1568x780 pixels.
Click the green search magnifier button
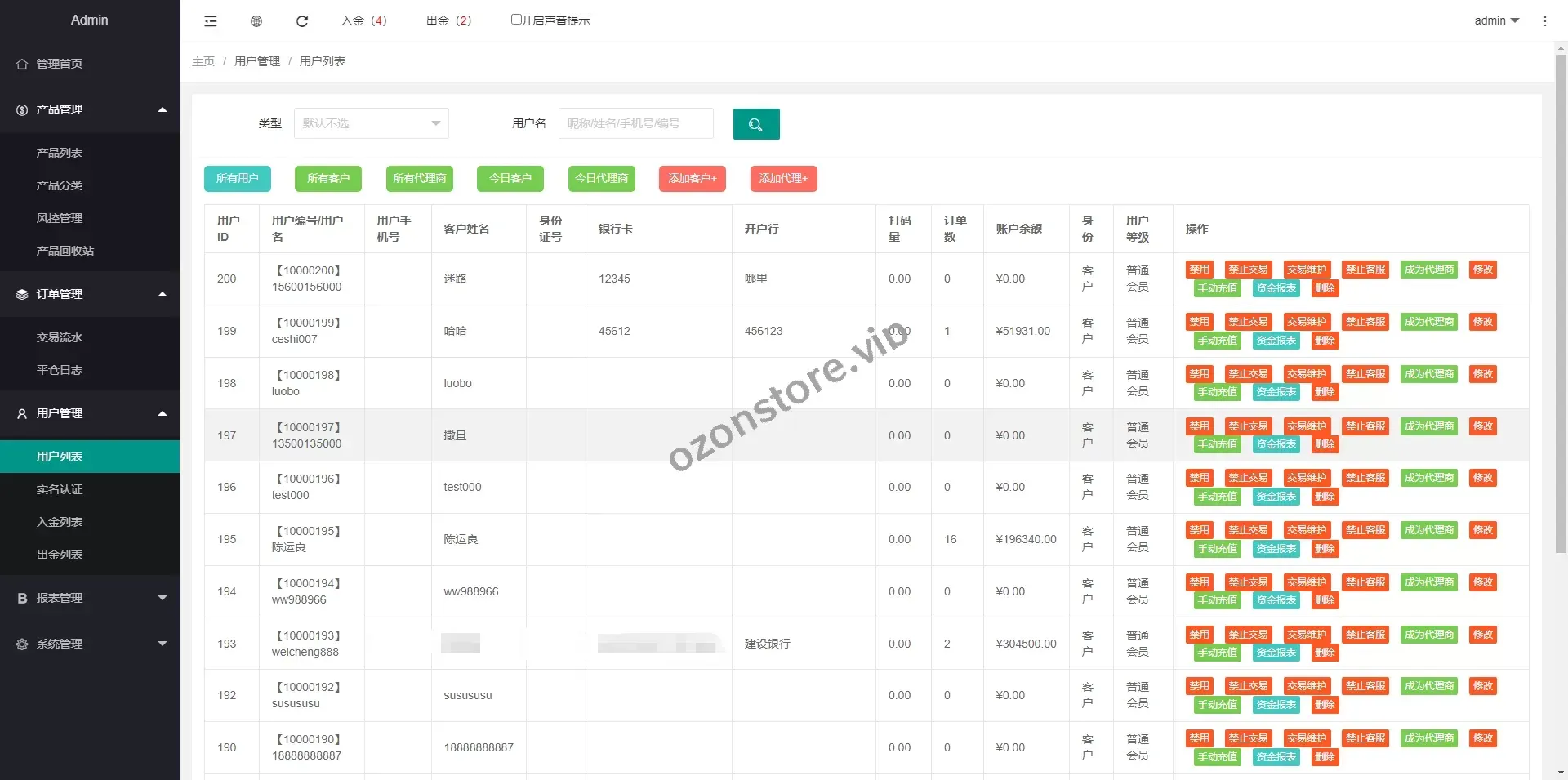755,124
